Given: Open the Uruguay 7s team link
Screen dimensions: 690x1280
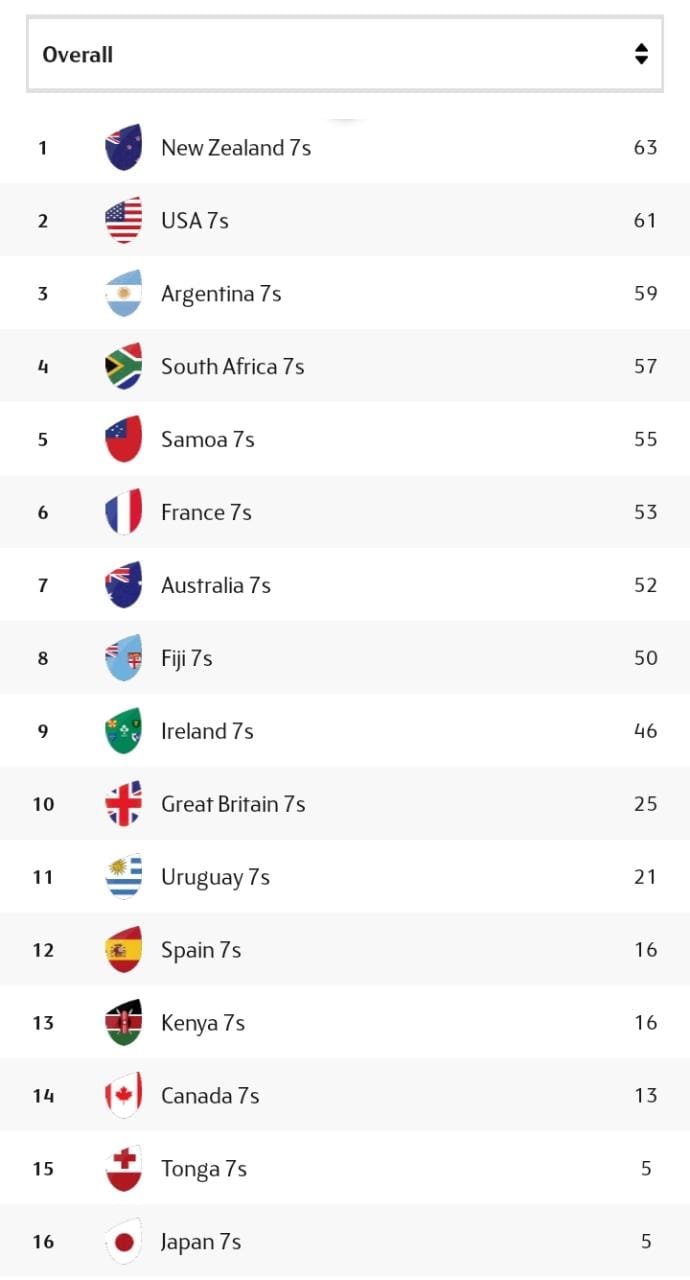Looking at the screenshot, I should [x=215, y=877].
